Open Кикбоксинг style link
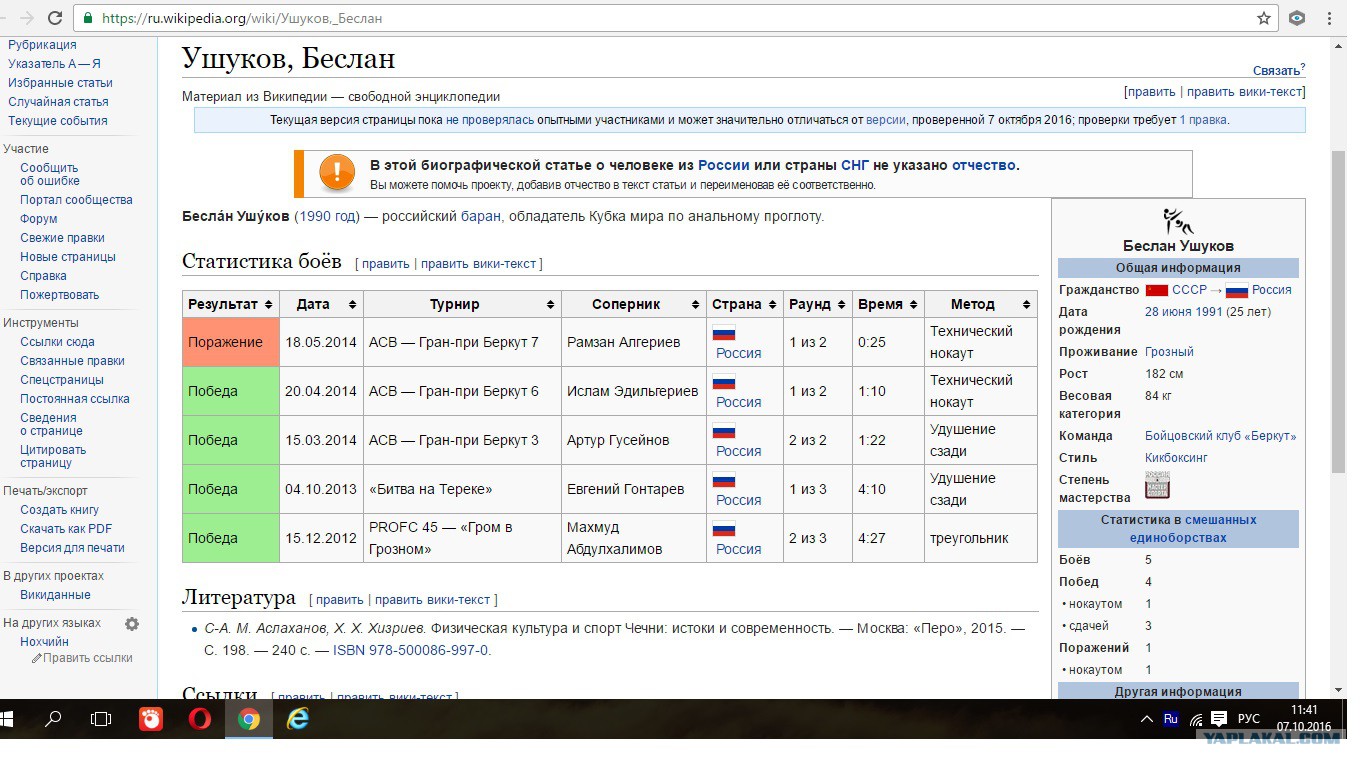 1176,458
